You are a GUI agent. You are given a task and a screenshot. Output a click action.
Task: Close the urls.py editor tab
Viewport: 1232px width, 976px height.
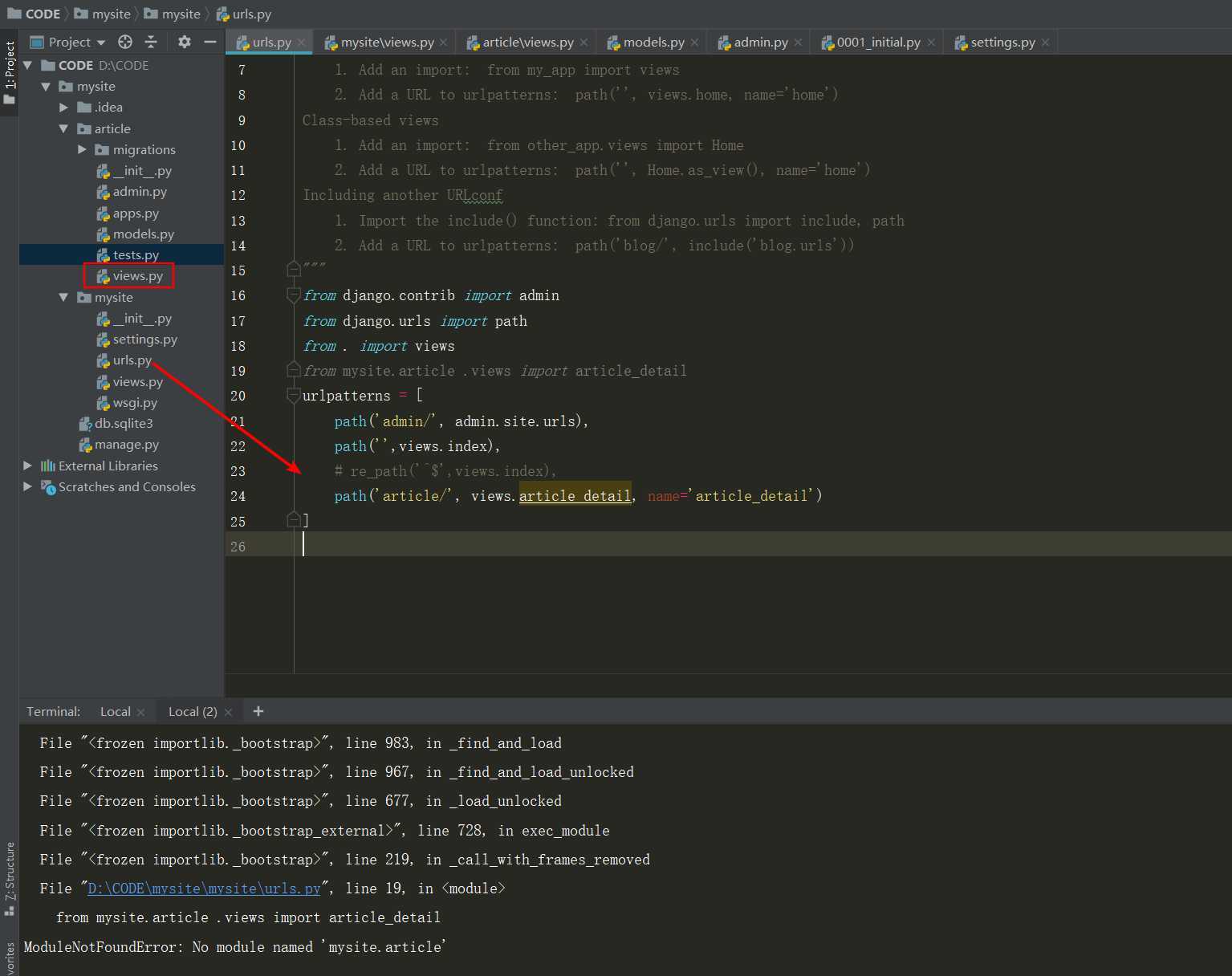pos(302,43)
